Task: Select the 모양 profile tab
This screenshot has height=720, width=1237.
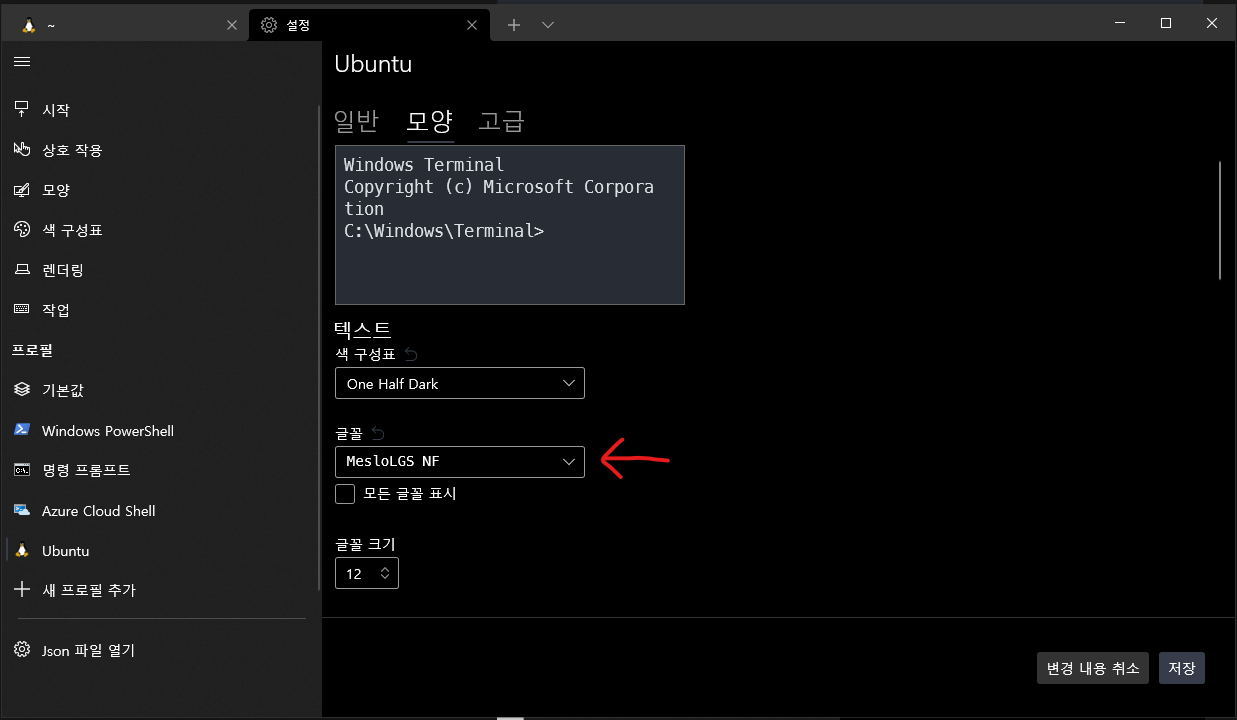Action: point(430,121)
